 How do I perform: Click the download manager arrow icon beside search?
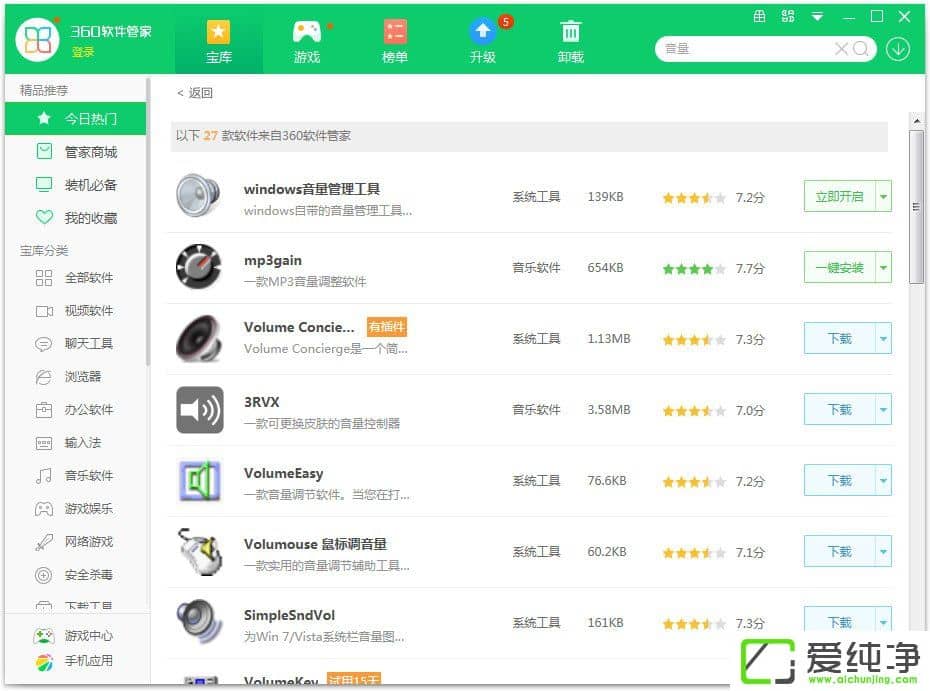pyautogui.click(x=897, y=48)
